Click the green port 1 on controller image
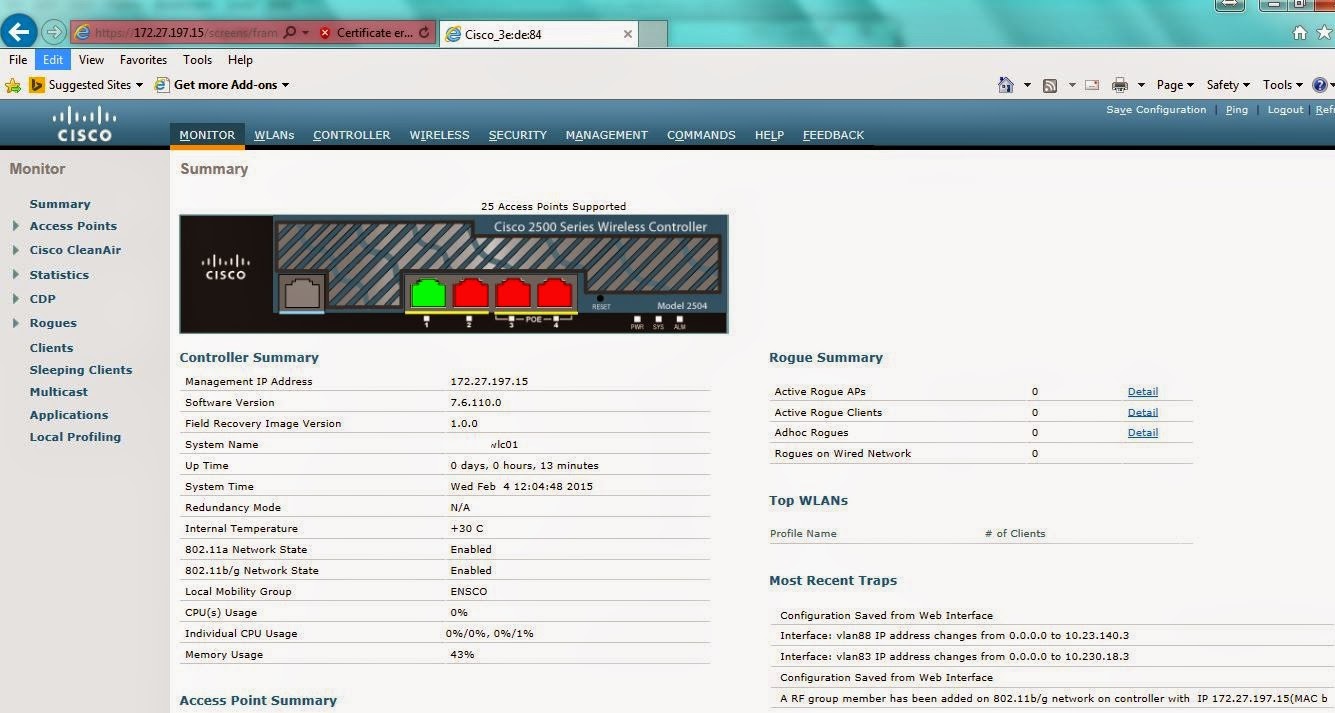 [x=428, y=293]
